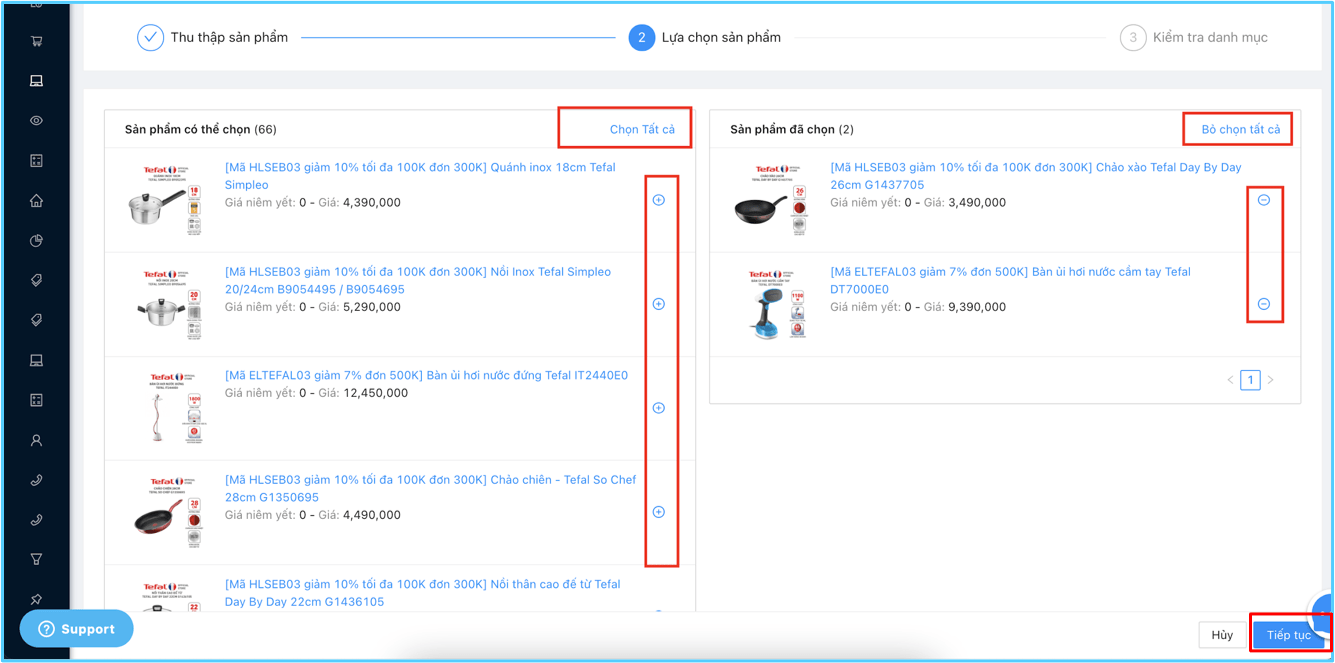The height and width of the screenshot is (663, 1335).
Task: Go back to step Thu thập sản phẩm
Action: click(213, 38)
